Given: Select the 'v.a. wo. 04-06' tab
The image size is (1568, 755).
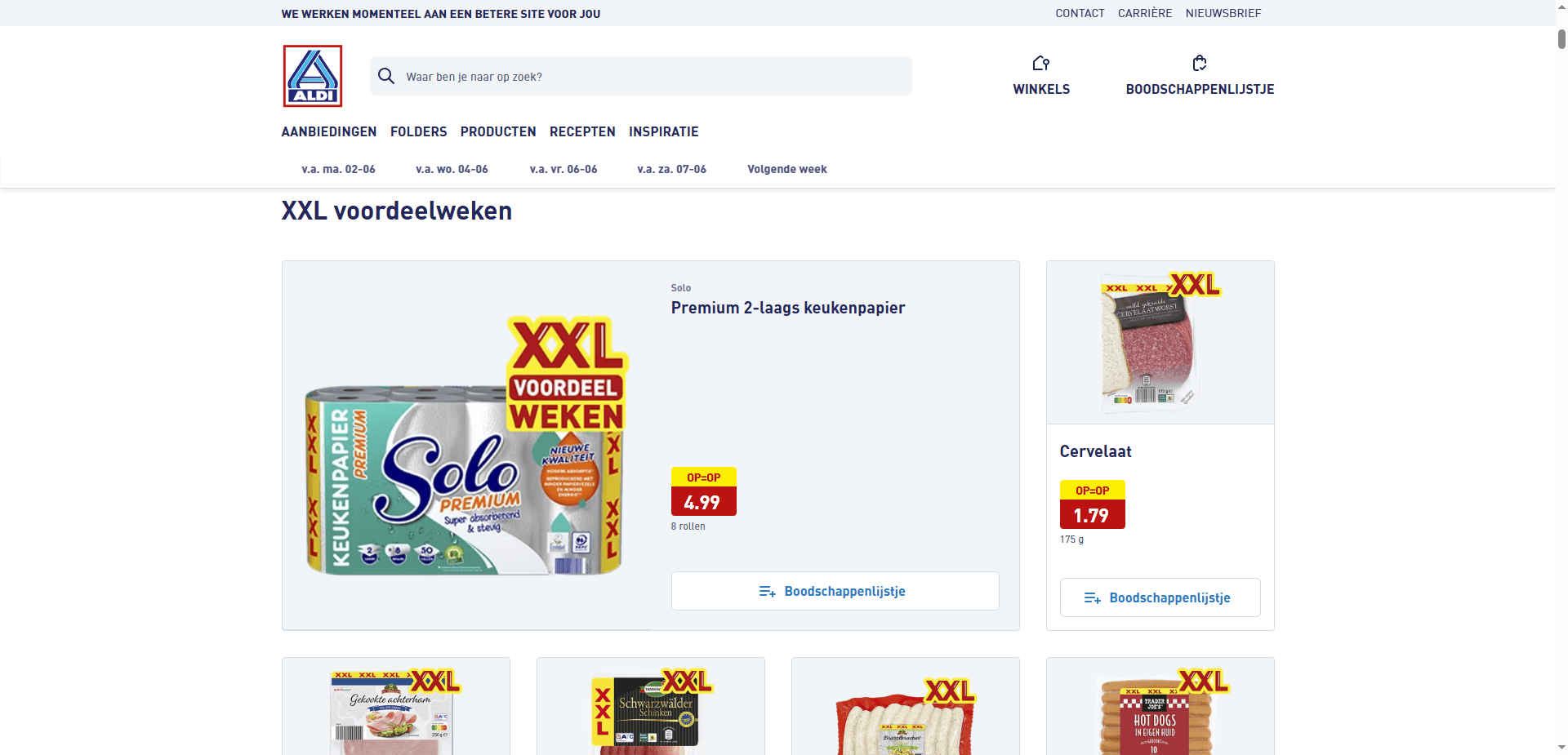Looking at the screenshot, I should click(x=452, y=169).
